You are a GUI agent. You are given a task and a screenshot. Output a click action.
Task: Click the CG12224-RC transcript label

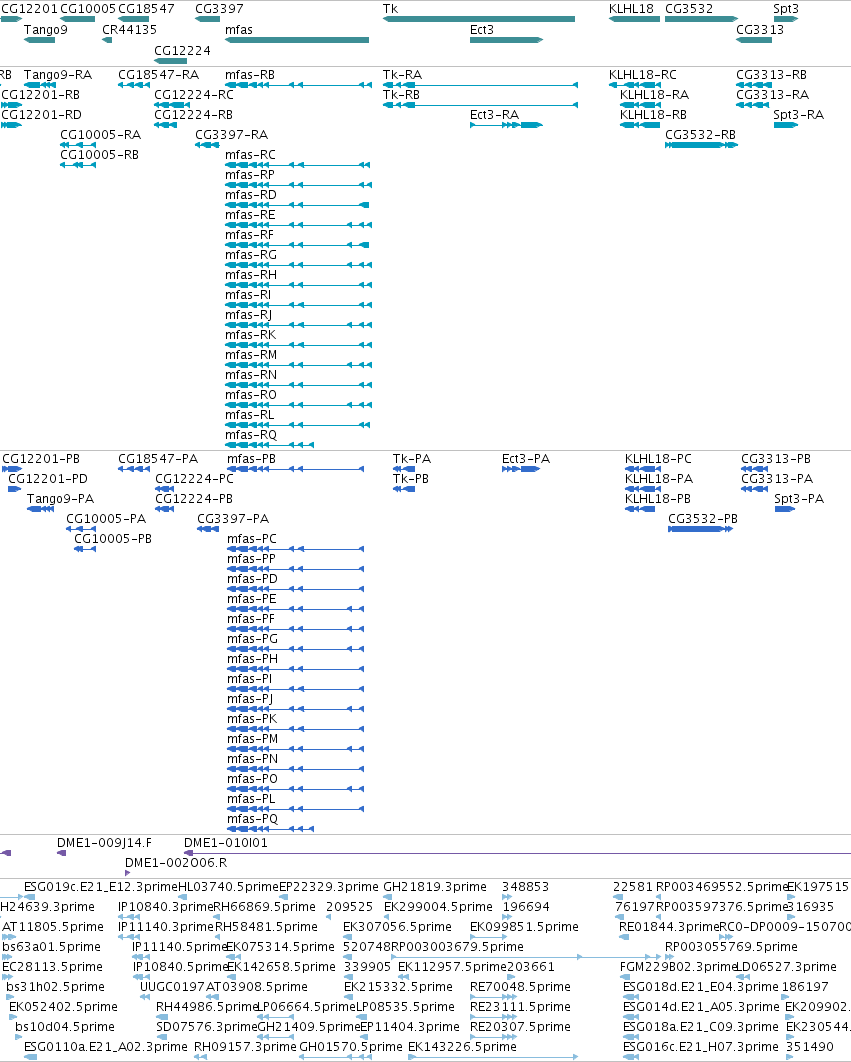(194, 95)
